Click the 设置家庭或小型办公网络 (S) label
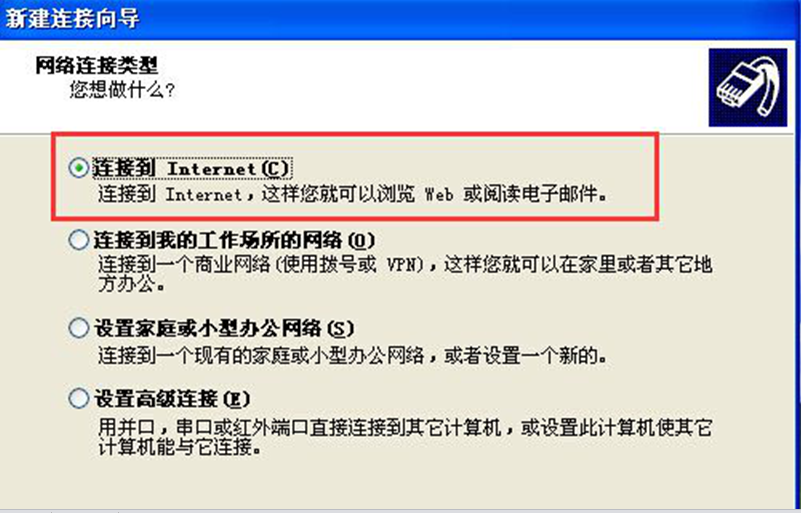 pyautogui.click(x=223, y=328)
